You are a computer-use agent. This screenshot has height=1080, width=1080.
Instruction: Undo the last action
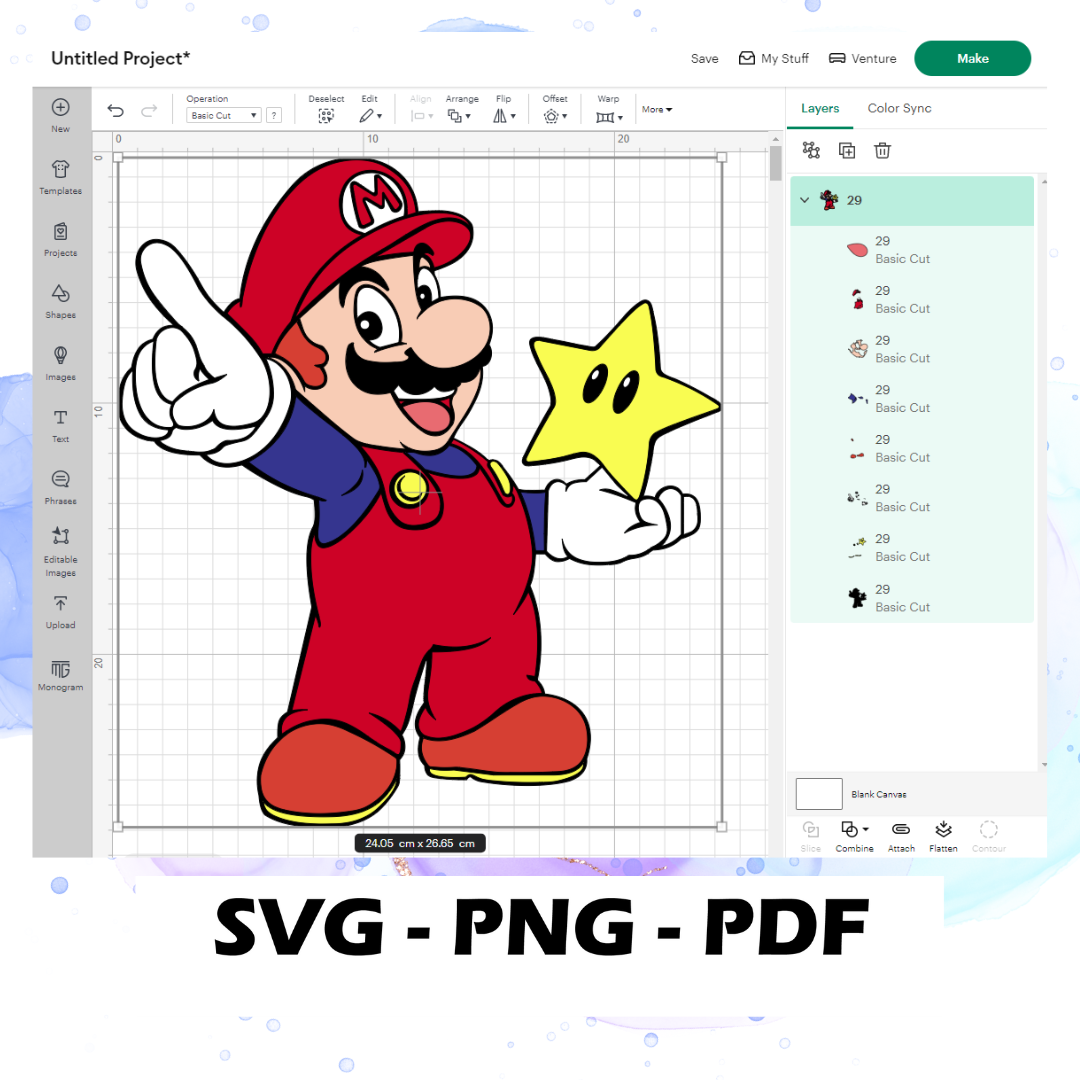pyautogui.click(x=116, y=110)
